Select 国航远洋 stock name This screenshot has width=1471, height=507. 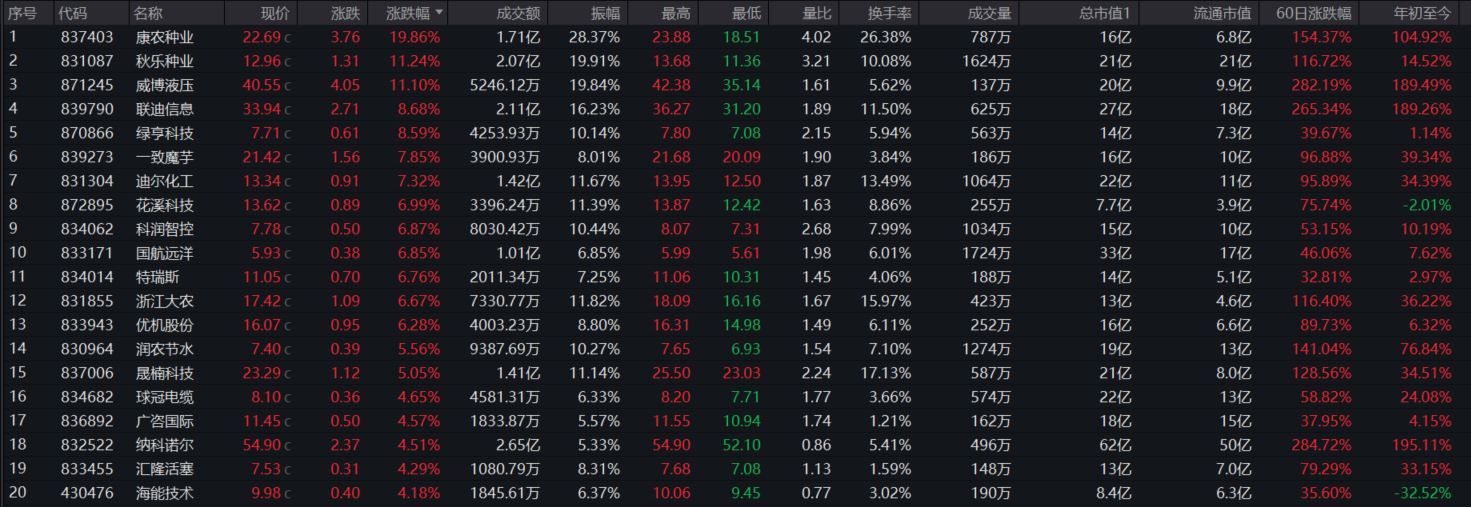[165, 253]
